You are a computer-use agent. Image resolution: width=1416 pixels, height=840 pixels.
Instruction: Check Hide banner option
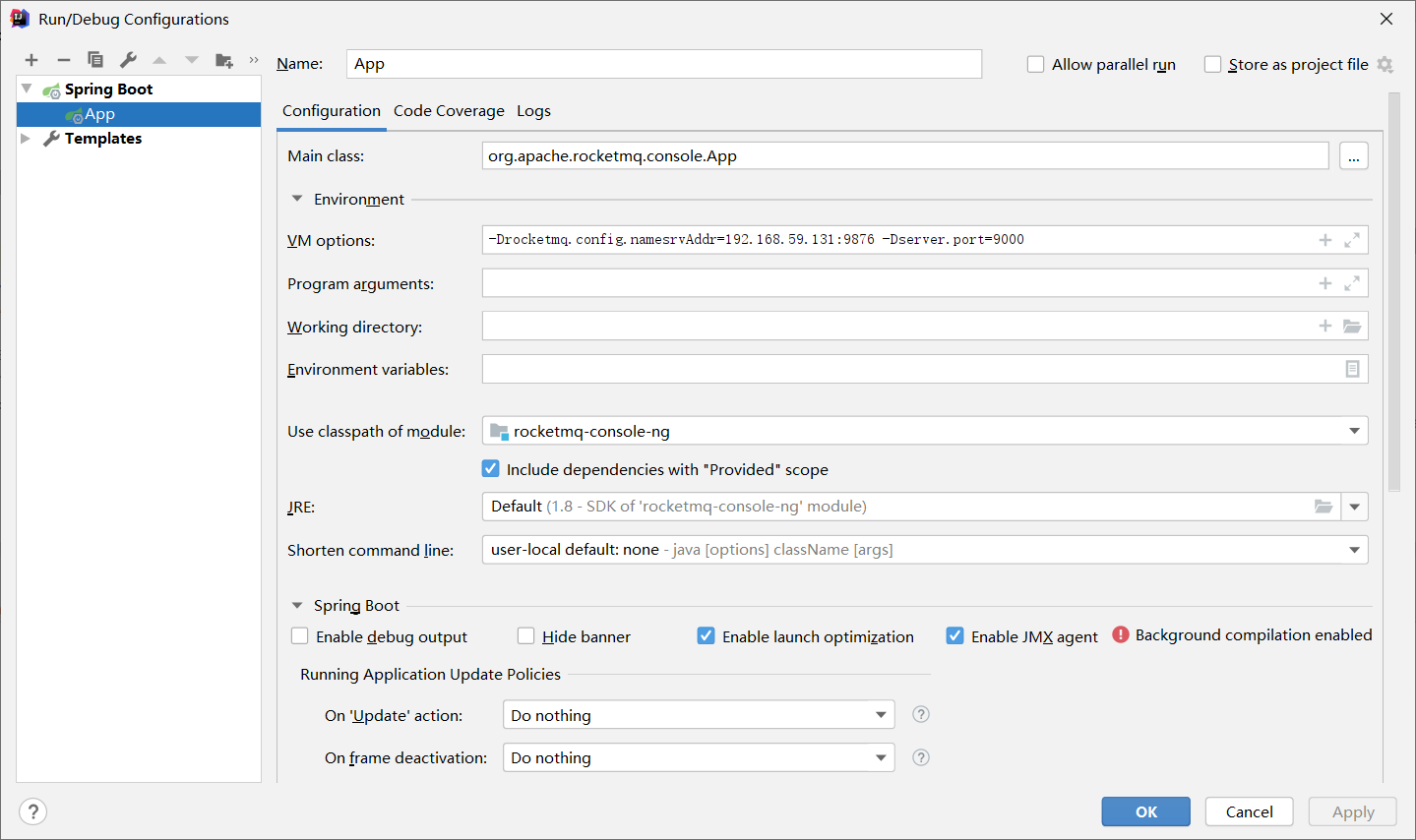tap(526, 636)
